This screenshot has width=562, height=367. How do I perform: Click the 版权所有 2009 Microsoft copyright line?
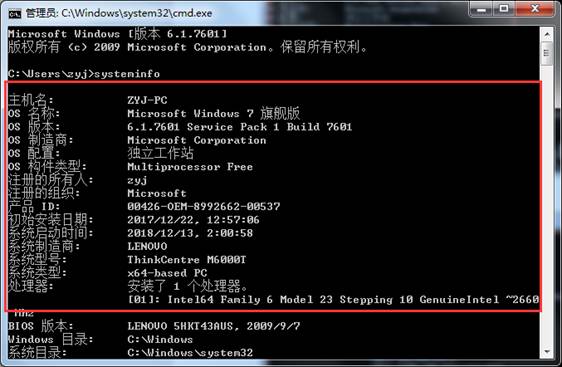(x=187, y=47)
